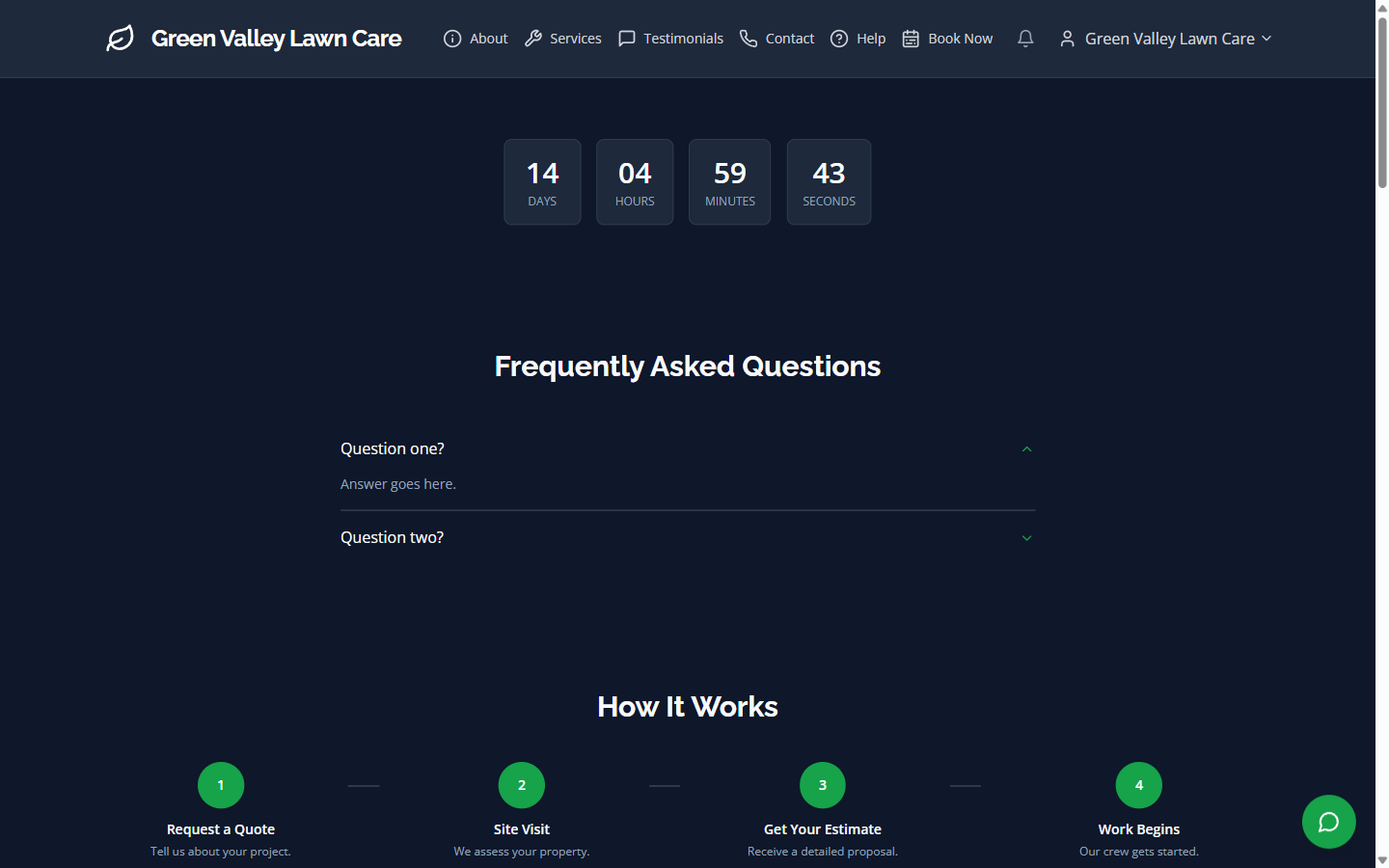Collapse the Question one answer
This screenshot has width=1389, height=868.
[x=1026, y=448]
